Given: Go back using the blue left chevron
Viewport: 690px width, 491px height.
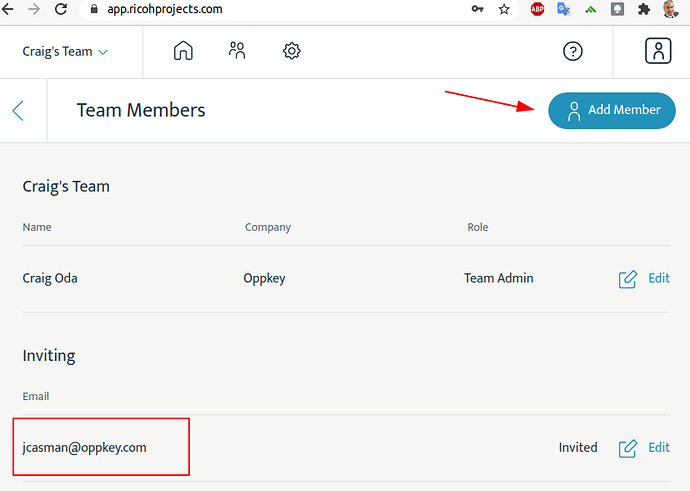Looking at the screenshot, I should pyautogui.click(x=18, y=110).
